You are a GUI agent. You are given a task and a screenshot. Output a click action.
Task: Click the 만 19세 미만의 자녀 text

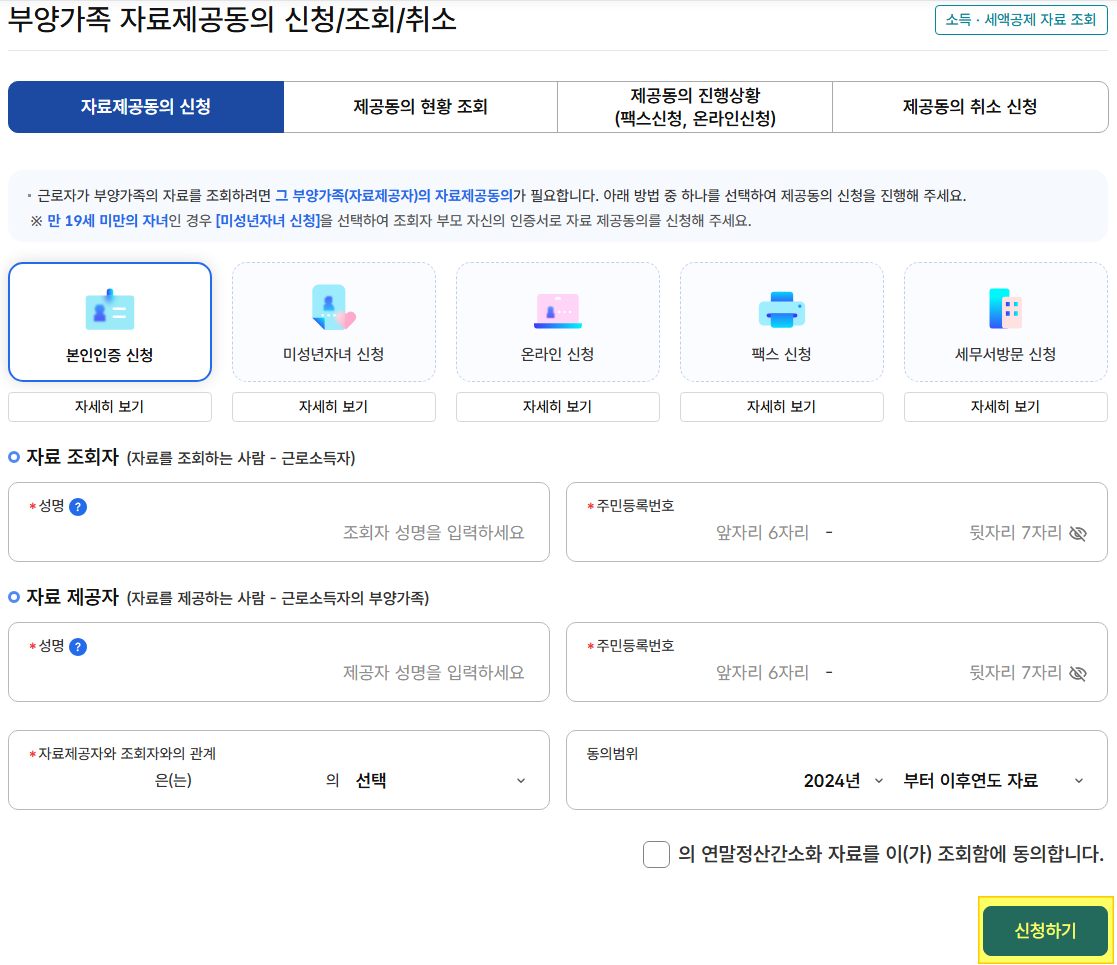pyautogui.click(x=108, y=221)
